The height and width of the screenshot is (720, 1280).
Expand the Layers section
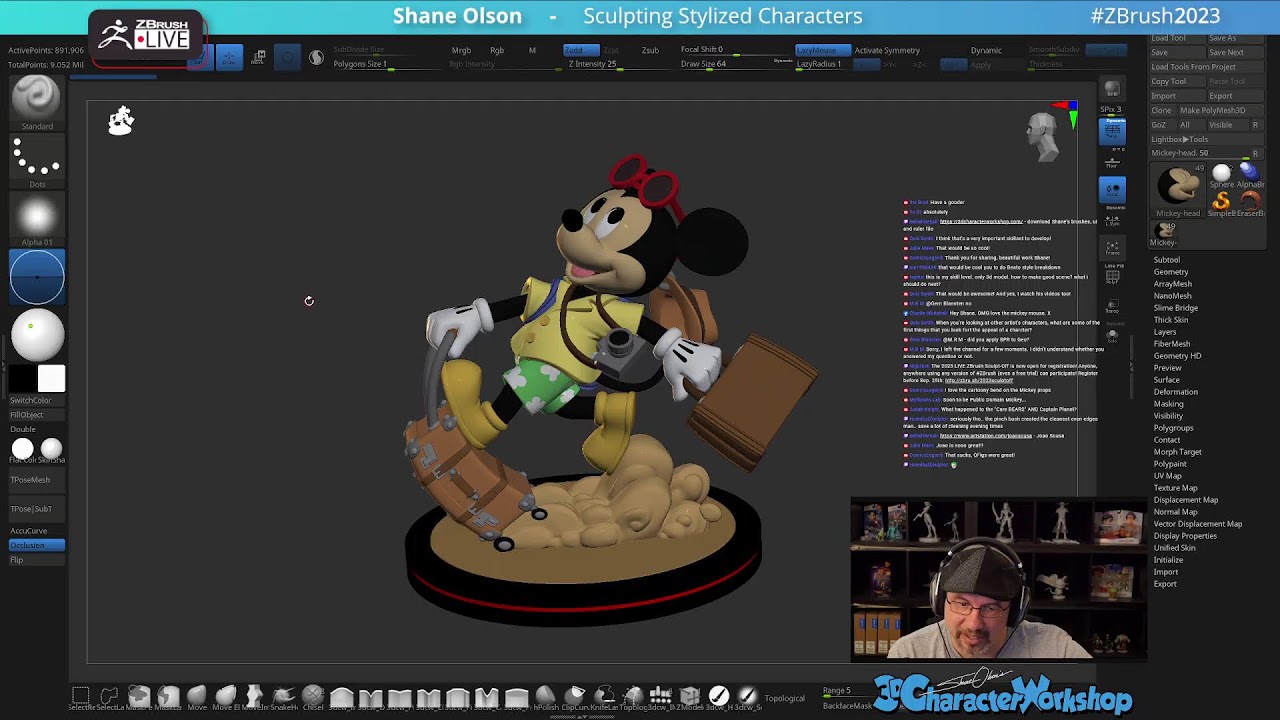tap(1165, 332)
